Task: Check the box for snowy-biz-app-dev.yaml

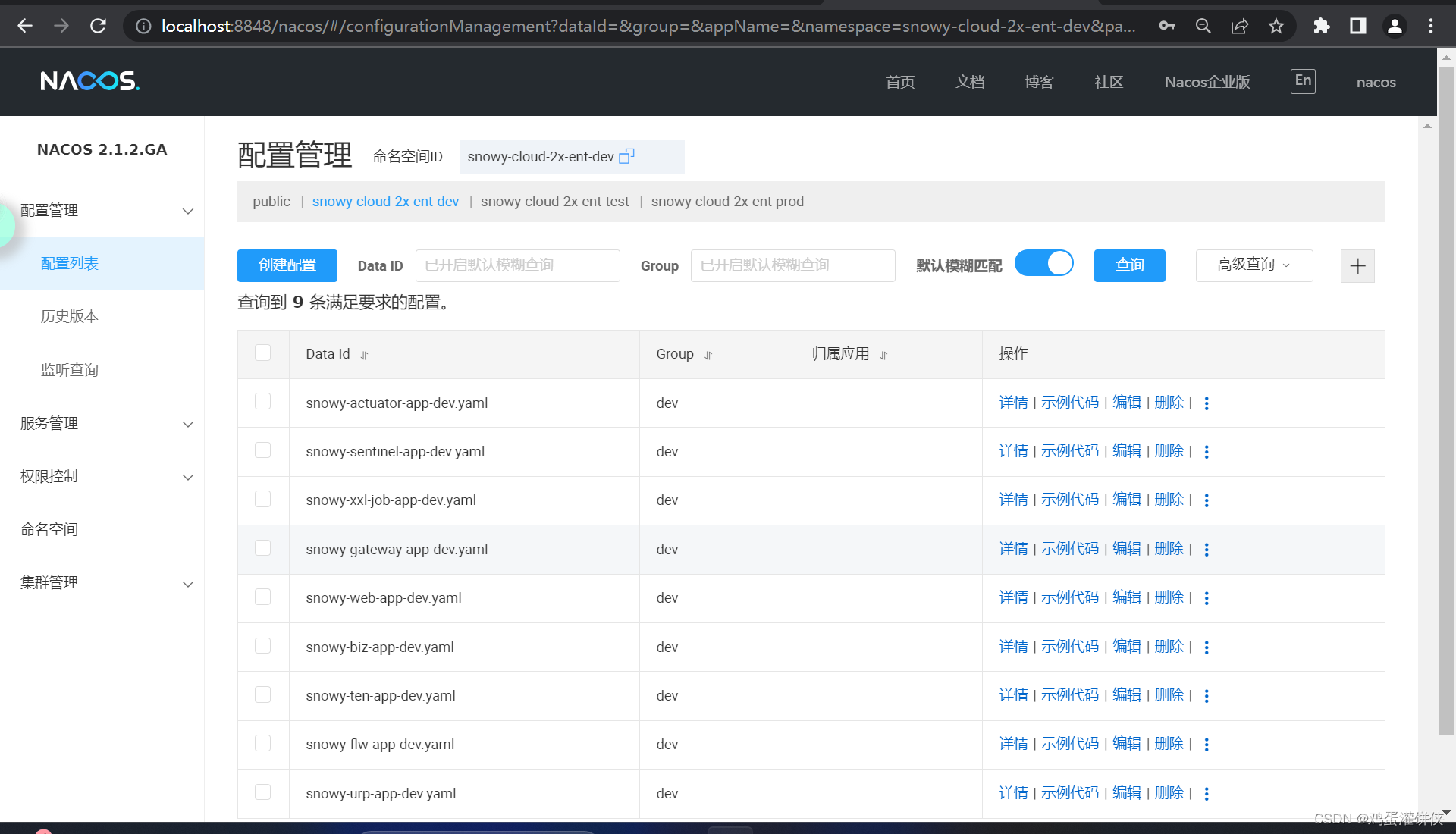Action: coord(263,645)
